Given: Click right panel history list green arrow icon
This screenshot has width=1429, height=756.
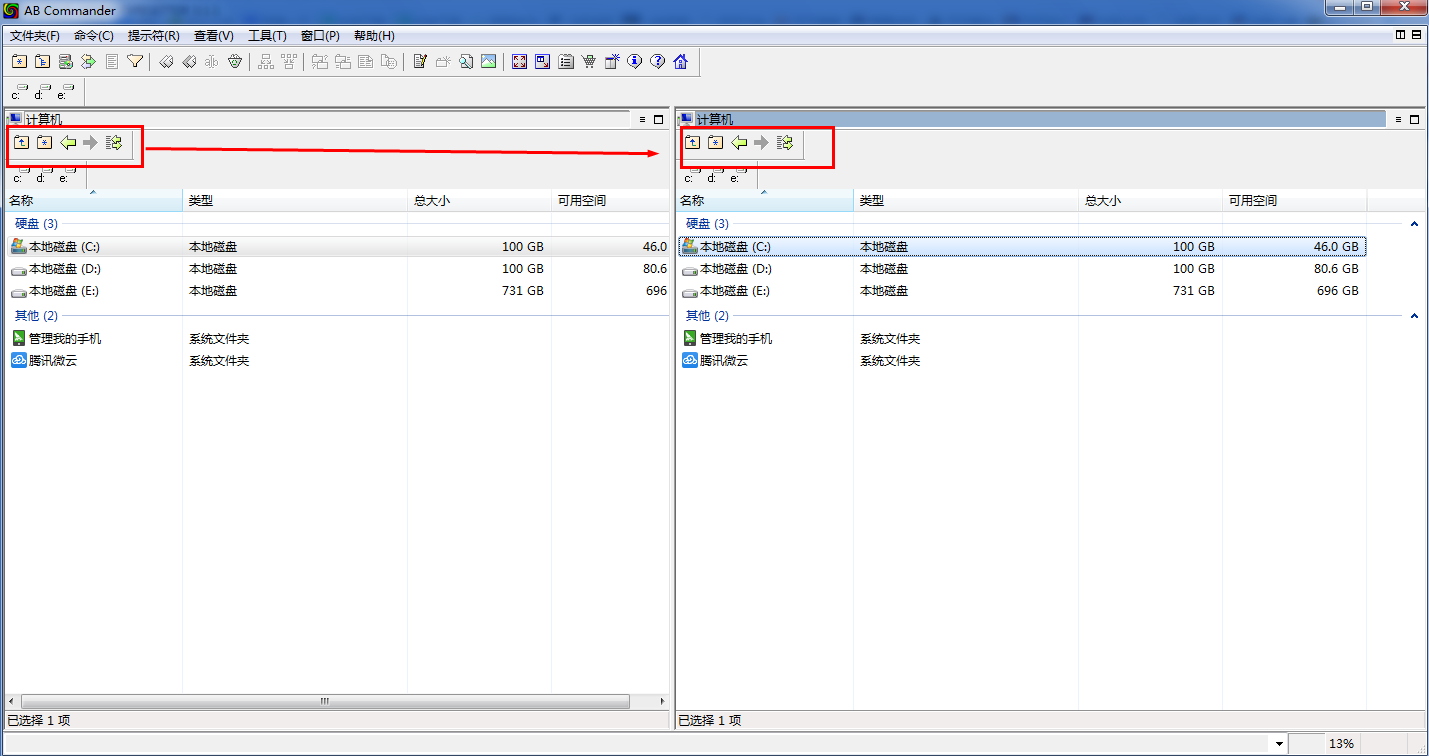Looking at the screenshot, I should [785, 143].
